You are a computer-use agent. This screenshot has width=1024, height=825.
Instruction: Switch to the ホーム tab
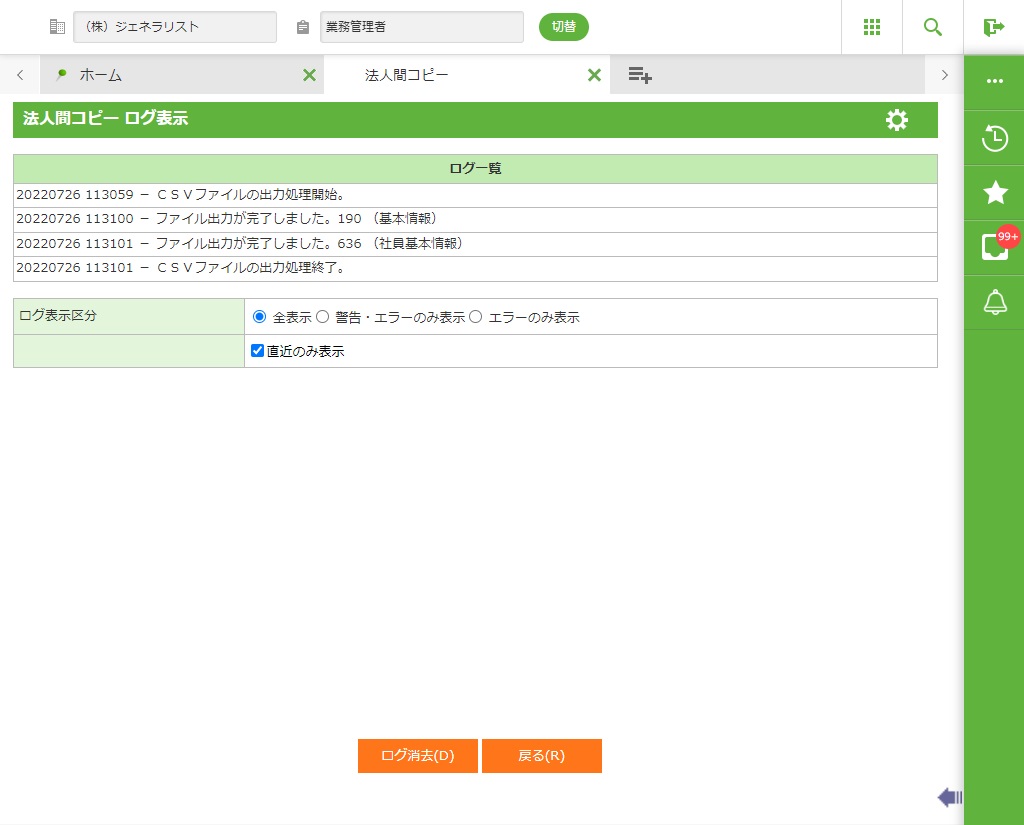click(x=101, y=75)
